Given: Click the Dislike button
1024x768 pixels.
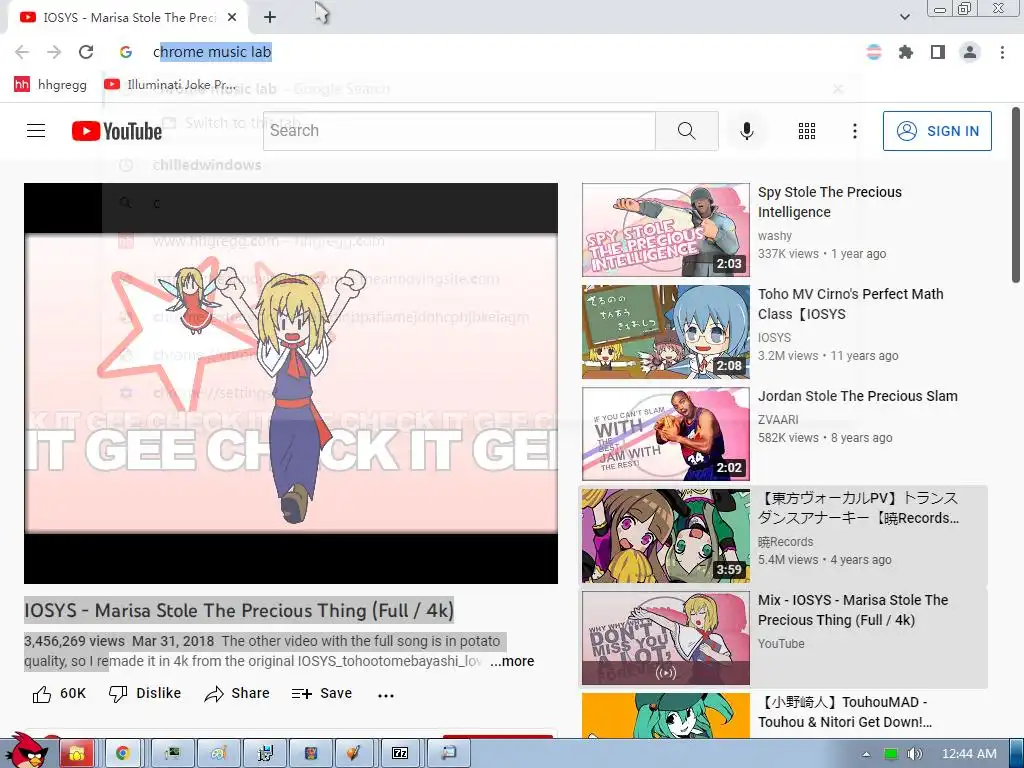Looking at the screenshot, I should coord(145,694).
